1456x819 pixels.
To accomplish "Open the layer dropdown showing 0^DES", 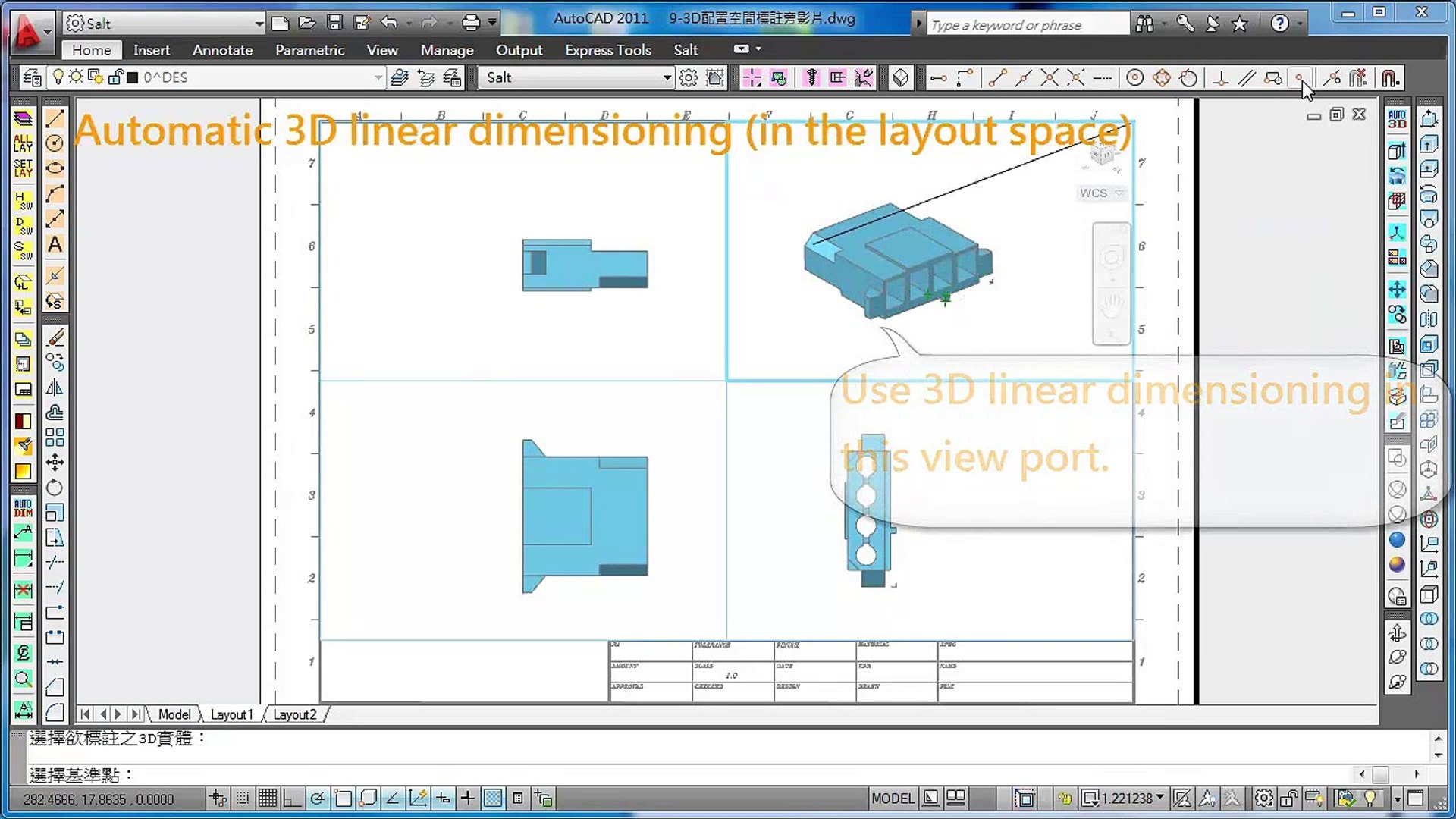I will click(x=378, y=77).
